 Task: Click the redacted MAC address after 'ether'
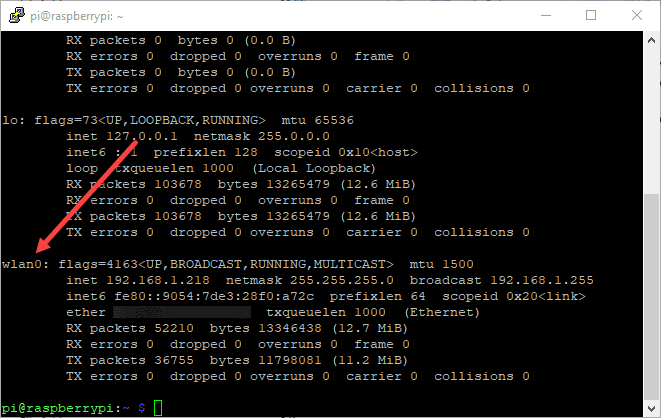click(182, 312)
